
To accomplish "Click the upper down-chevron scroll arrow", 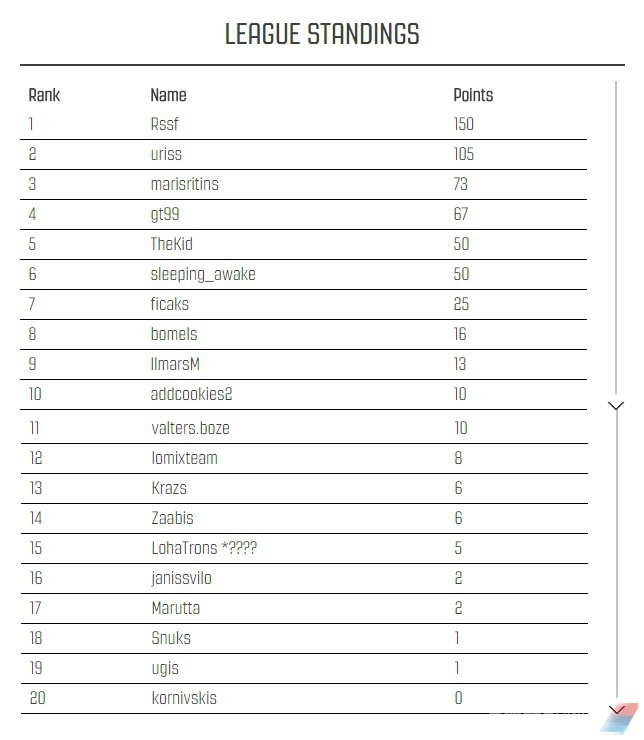I will tap(616, 405).
